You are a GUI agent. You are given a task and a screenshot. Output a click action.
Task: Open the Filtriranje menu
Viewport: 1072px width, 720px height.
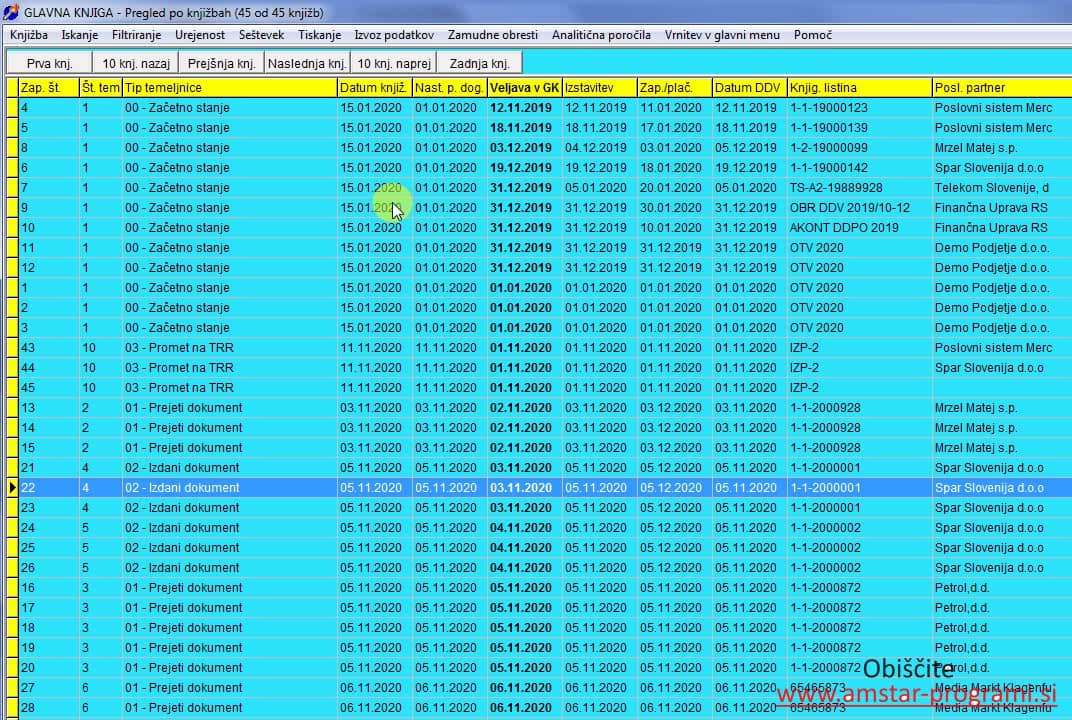136,35
